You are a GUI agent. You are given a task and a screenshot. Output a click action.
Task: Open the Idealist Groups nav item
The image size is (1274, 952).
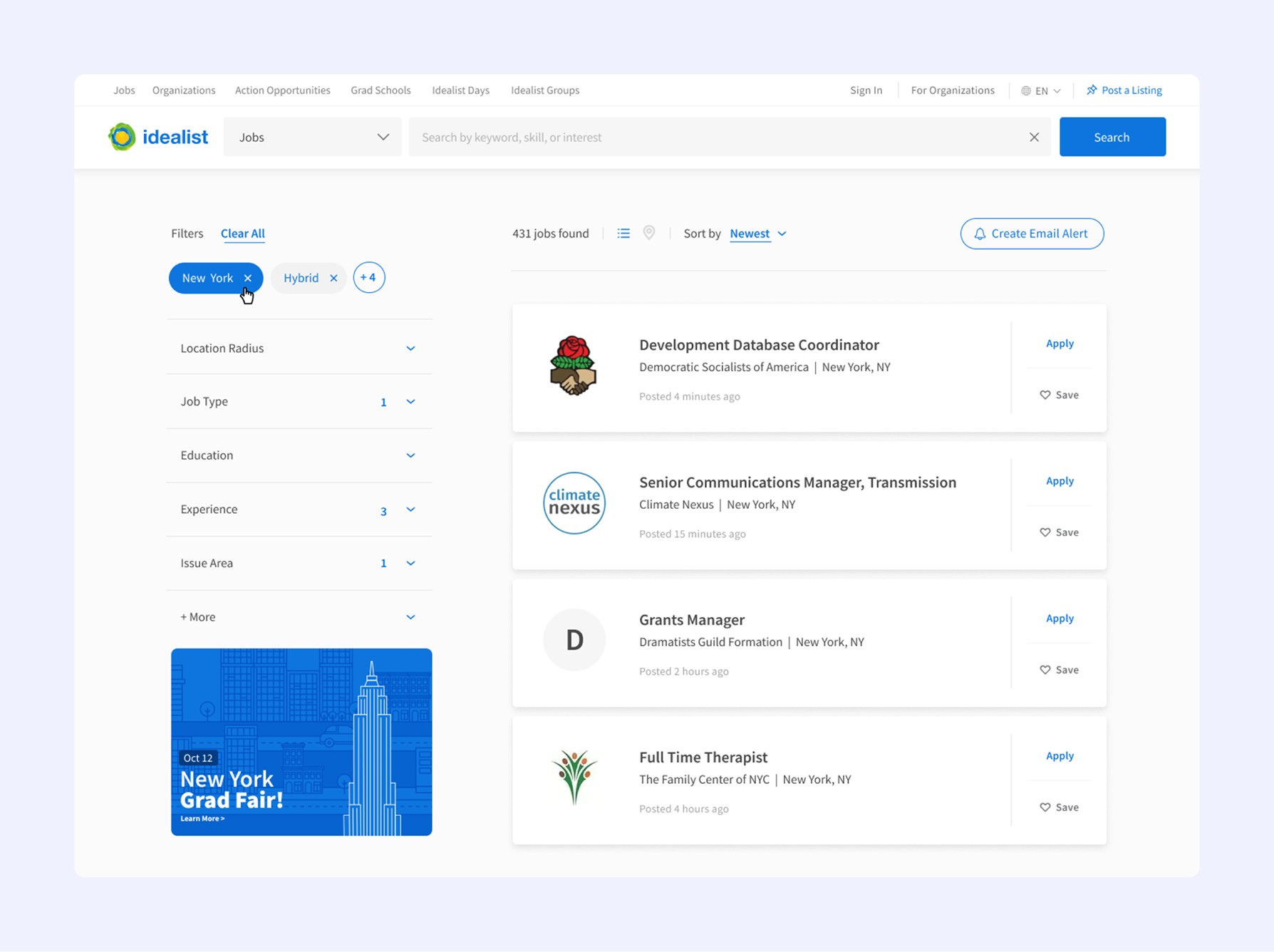pos(545,90)
